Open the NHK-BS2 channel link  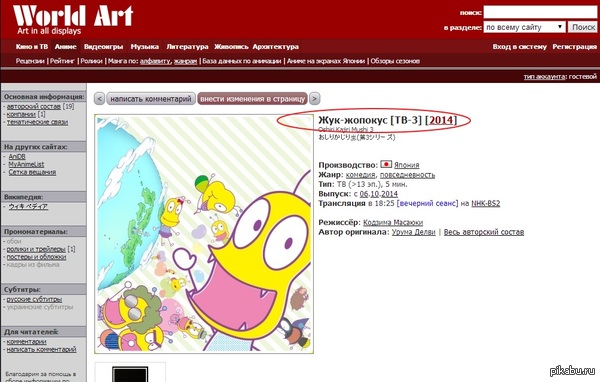pyautogui.click(x=486, y=204)
